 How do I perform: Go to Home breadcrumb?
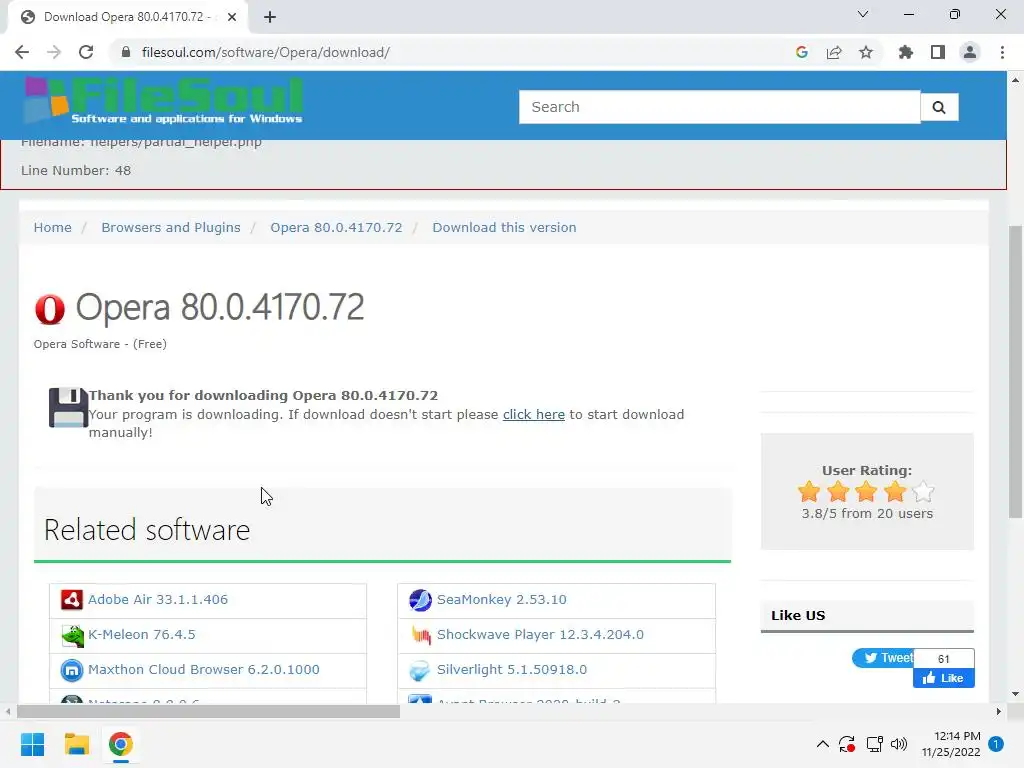[53, 227]
